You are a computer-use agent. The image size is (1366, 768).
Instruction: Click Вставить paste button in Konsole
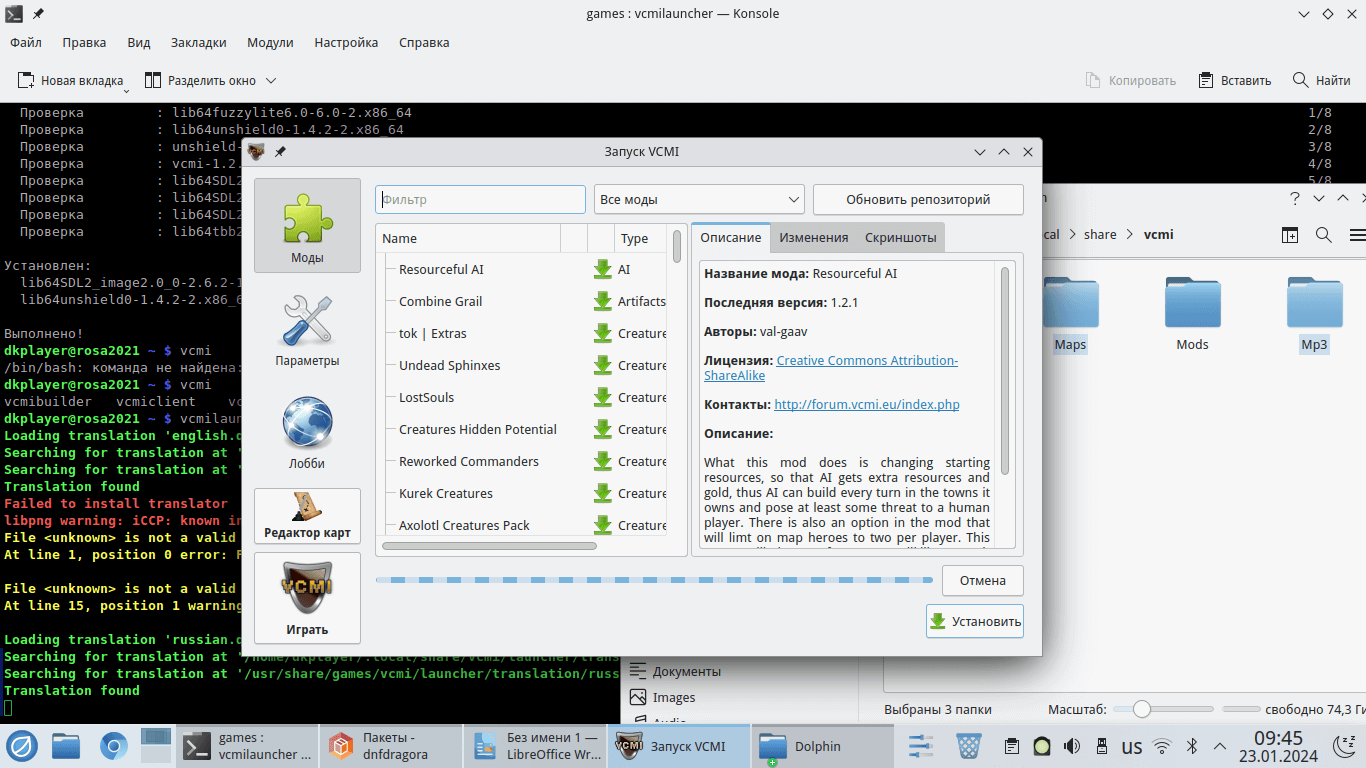pos(1235,80)
